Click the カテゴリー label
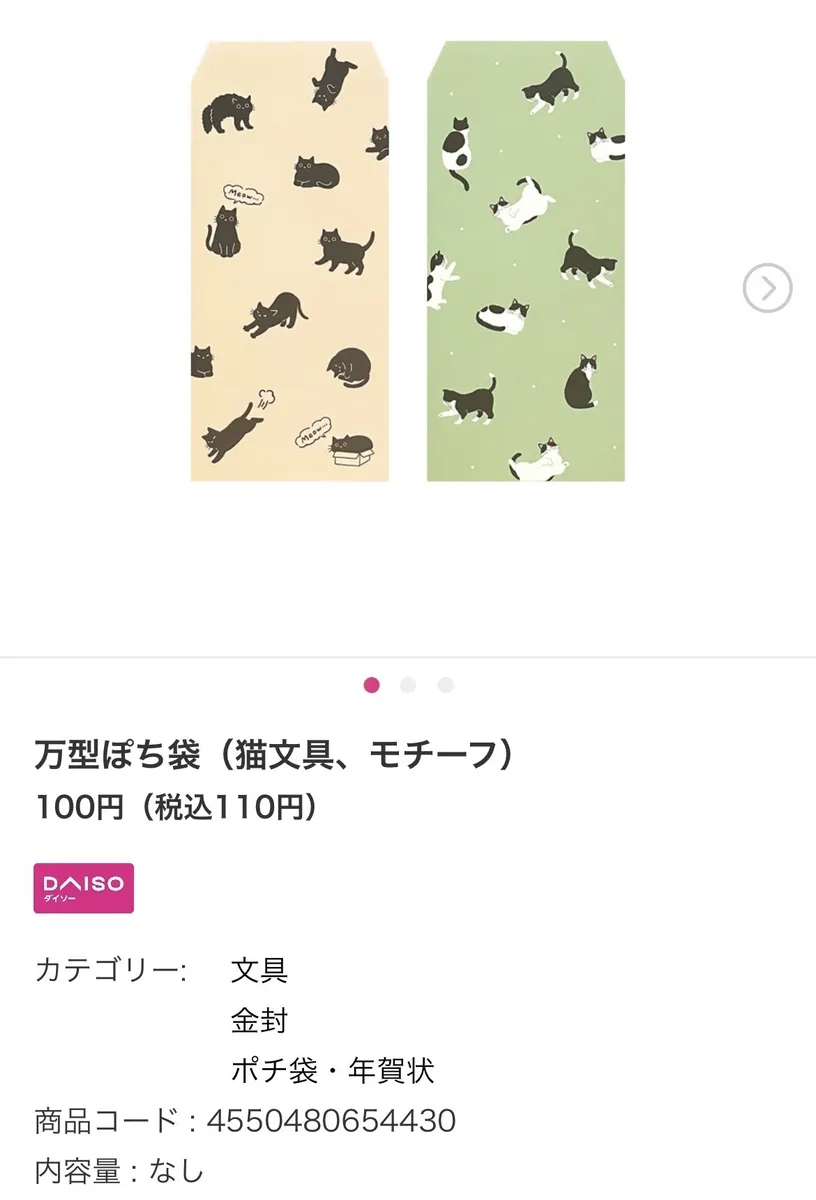This screenshot has height=1200, width=816. click(x=111, y=969)
